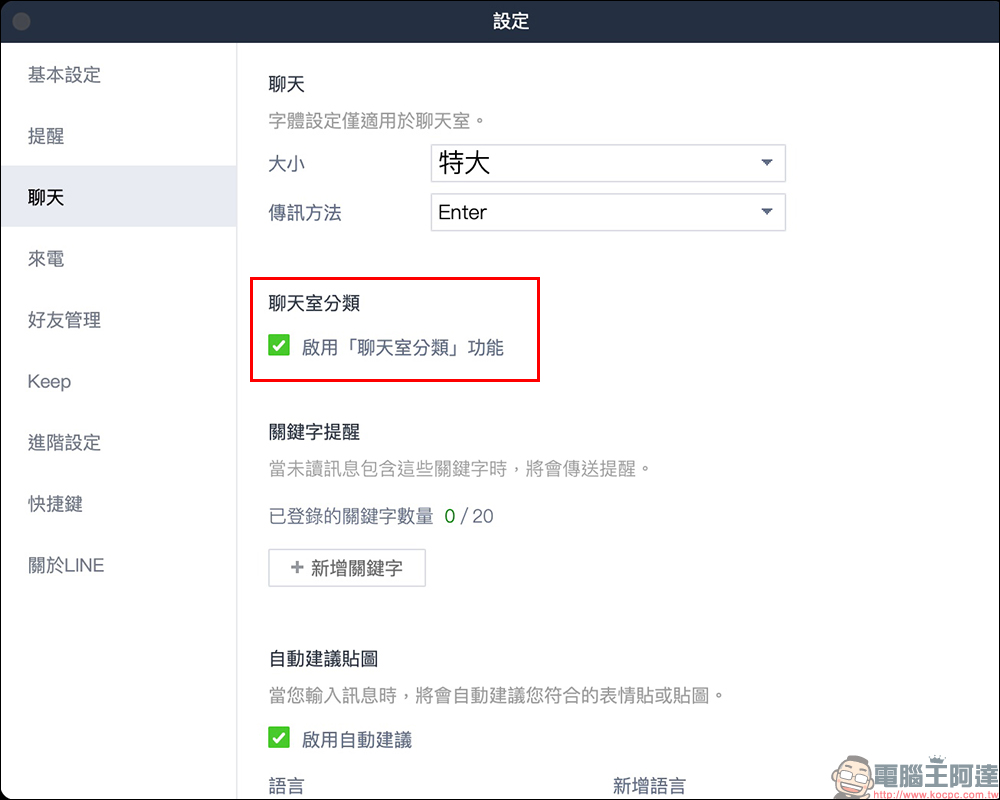
Task: Uncheck 啟用「聊天室分類」功能 checkbox
Action: click(x=279, y=346)
